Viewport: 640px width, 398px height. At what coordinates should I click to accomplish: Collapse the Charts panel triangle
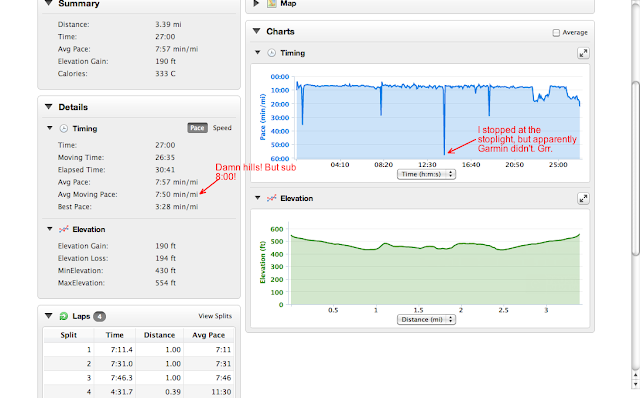(x=256, y=31)
